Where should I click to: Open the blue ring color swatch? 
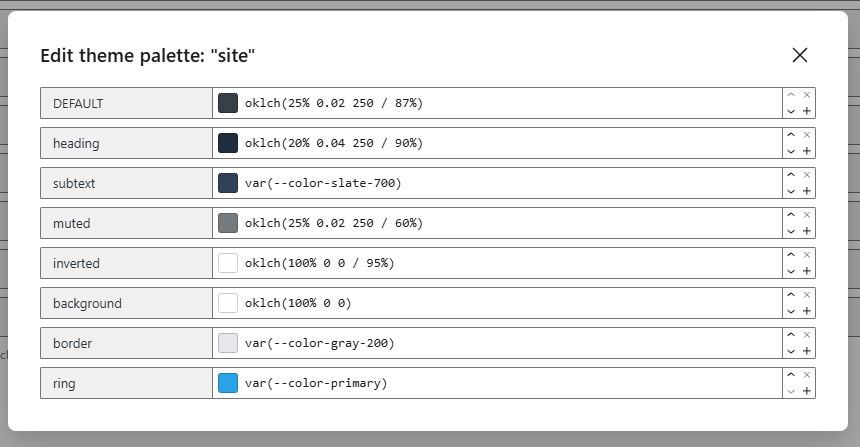228,383
